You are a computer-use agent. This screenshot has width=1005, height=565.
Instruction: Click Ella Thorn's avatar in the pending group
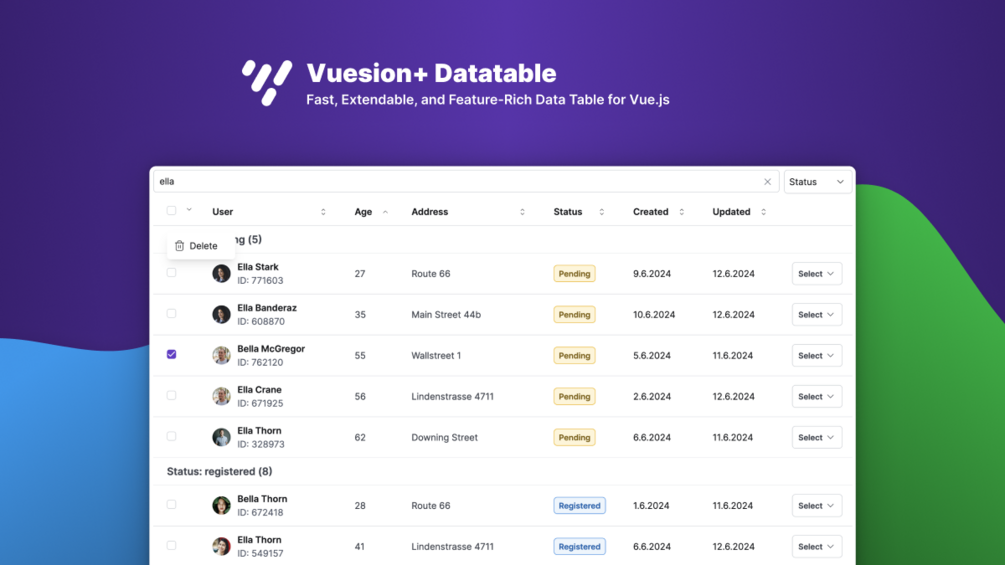tap(221, 437)
